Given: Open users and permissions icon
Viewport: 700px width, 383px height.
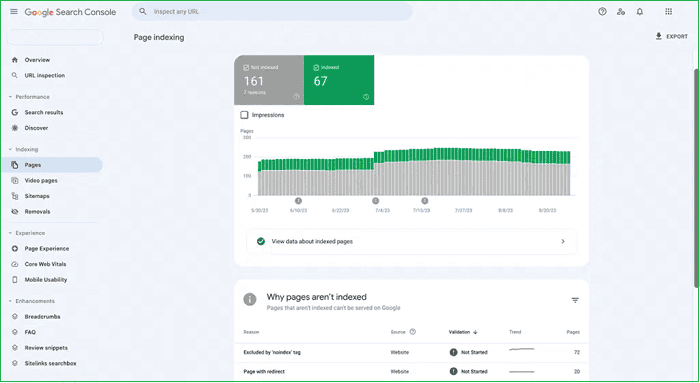Looking at the screenshot, I should 621,12.
